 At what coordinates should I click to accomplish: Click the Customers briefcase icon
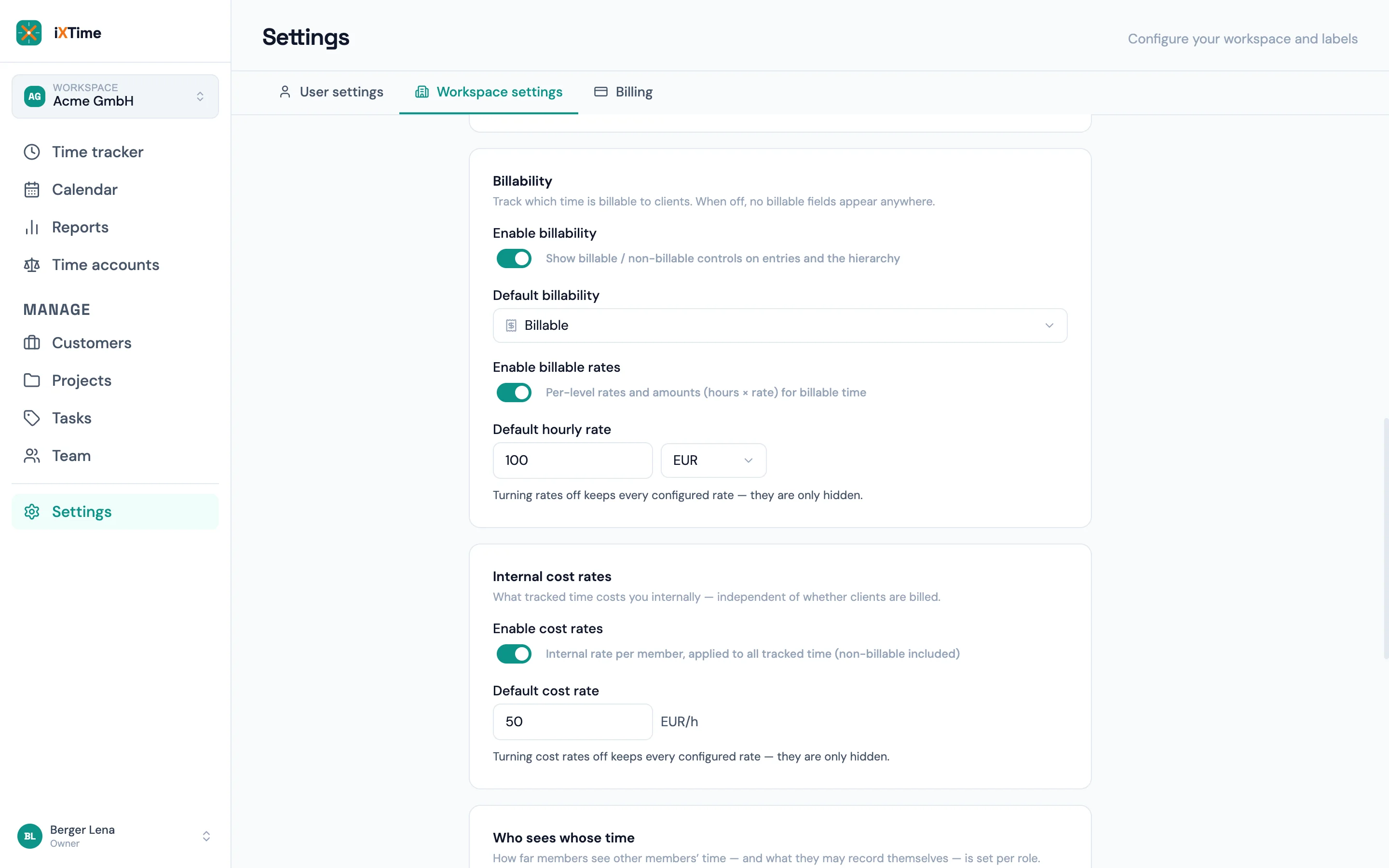tap(31, 343)
